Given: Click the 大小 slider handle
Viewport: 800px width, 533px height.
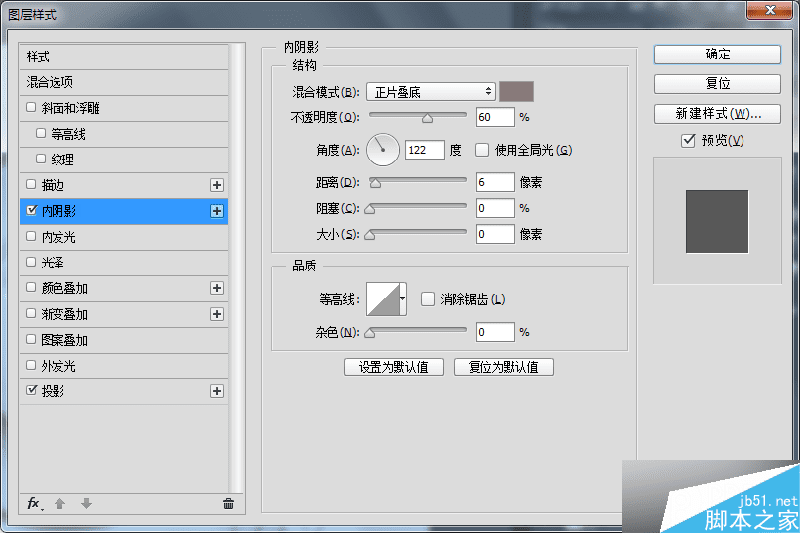Looking at the screenshot, I should coord(370,235).
